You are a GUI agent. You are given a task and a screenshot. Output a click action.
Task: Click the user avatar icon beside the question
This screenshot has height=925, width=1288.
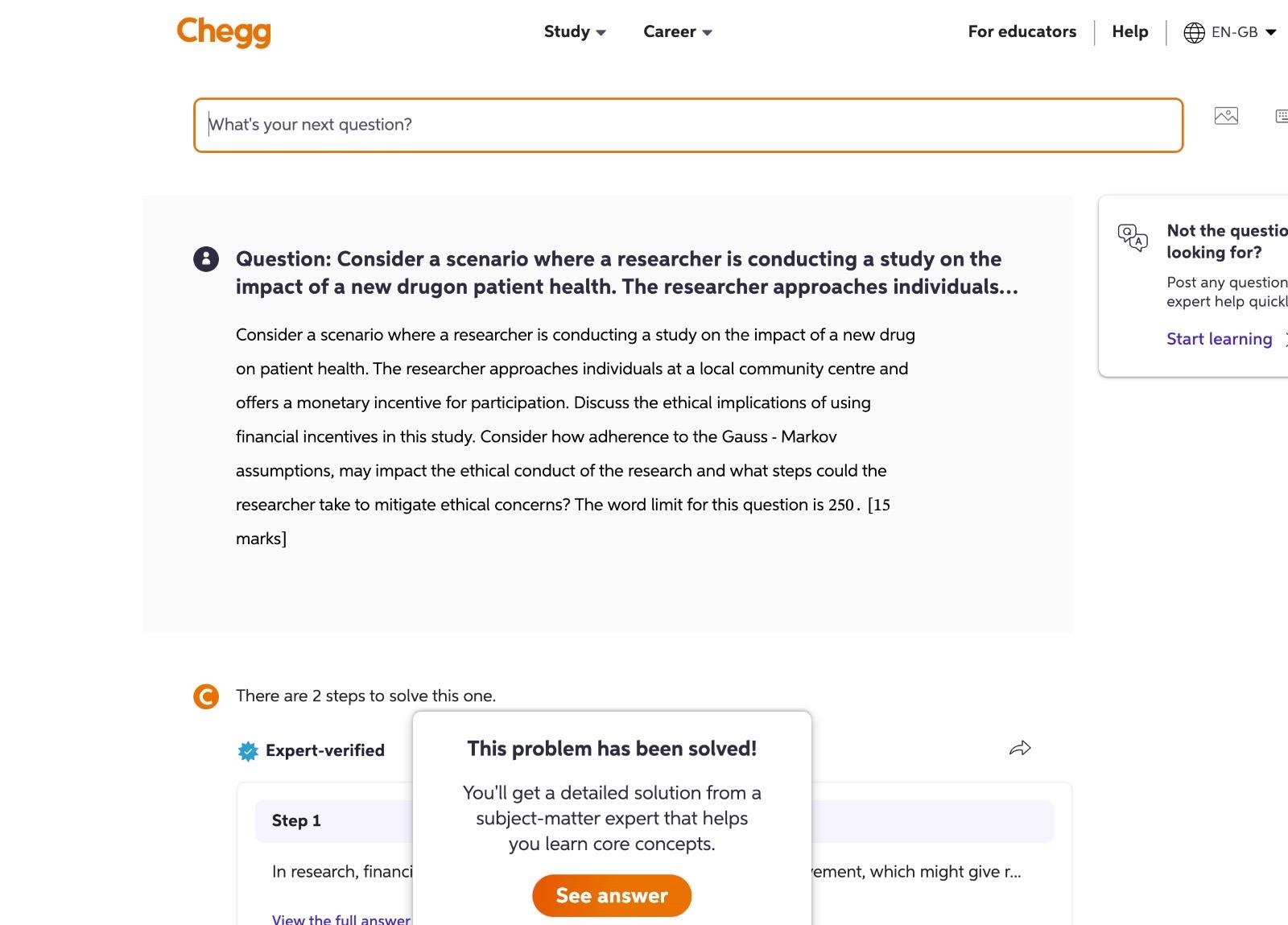pyautogui.click(x=207, y=259)
